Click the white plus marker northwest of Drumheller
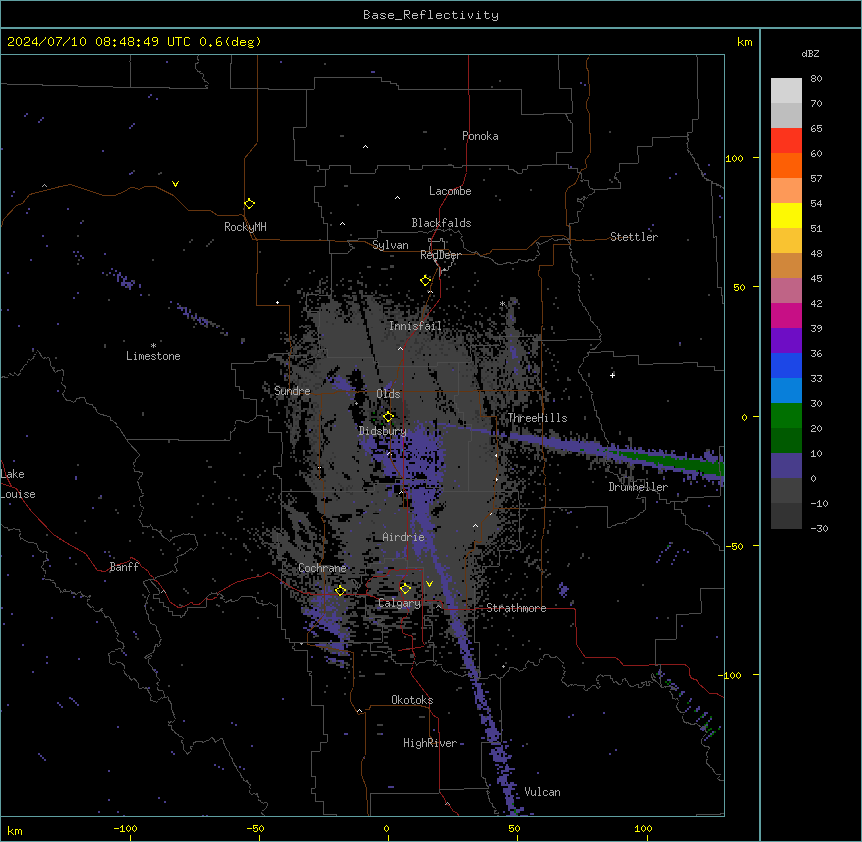The width and height of the screenshot is (862, 842). (x=612, y=375)
